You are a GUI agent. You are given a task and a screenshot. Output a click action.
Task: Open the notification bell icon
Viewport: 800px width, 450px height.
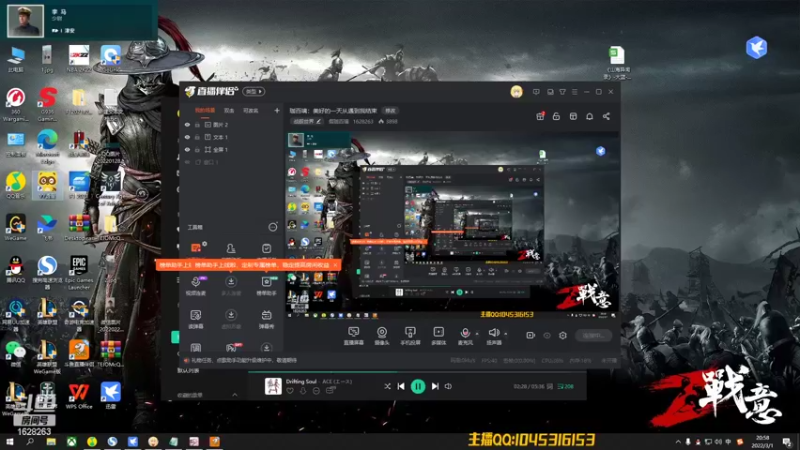(x=589, y=116)
